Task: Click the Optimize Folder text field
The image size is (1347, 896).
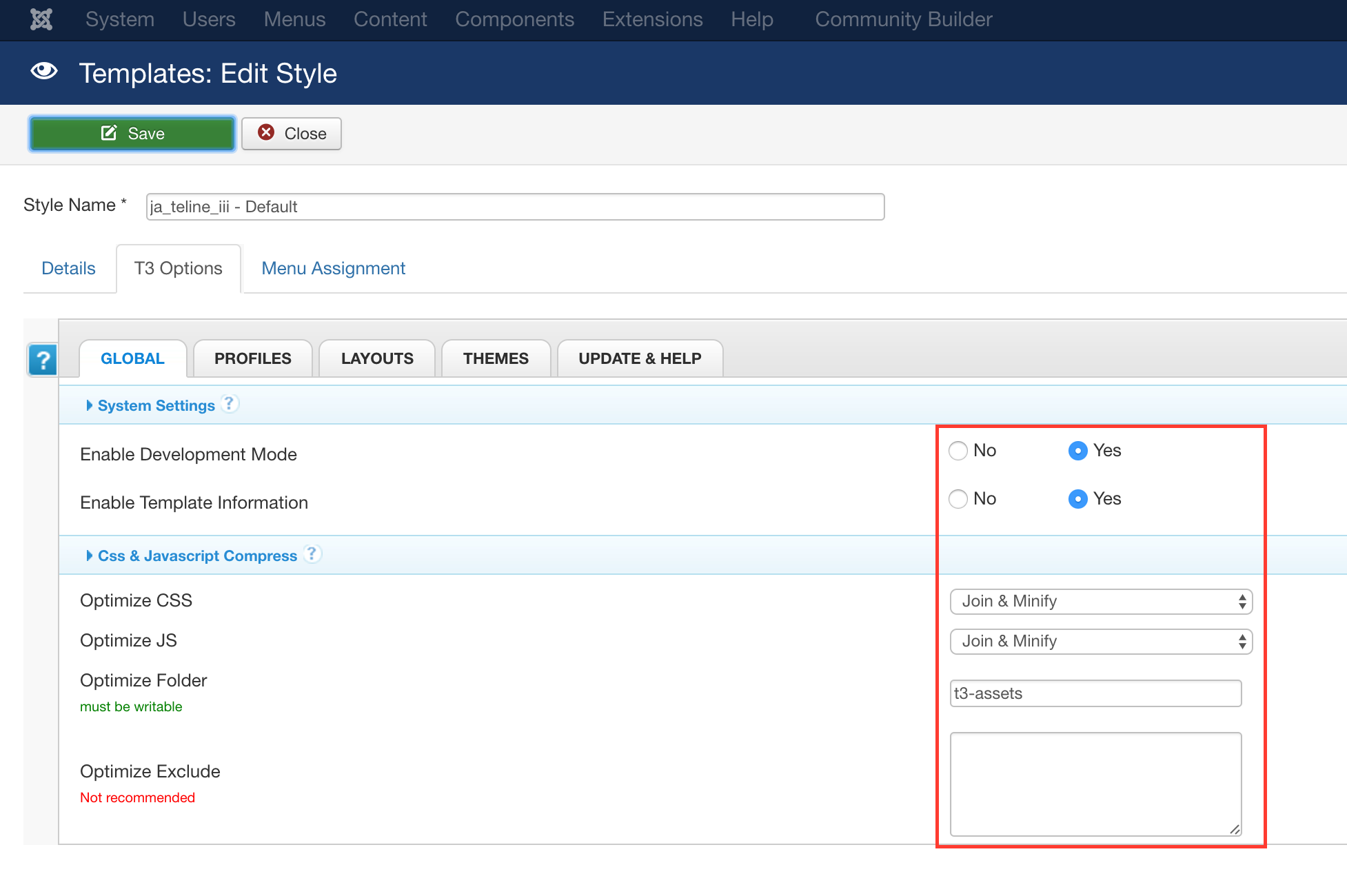Action: (x=1095, y=693)
